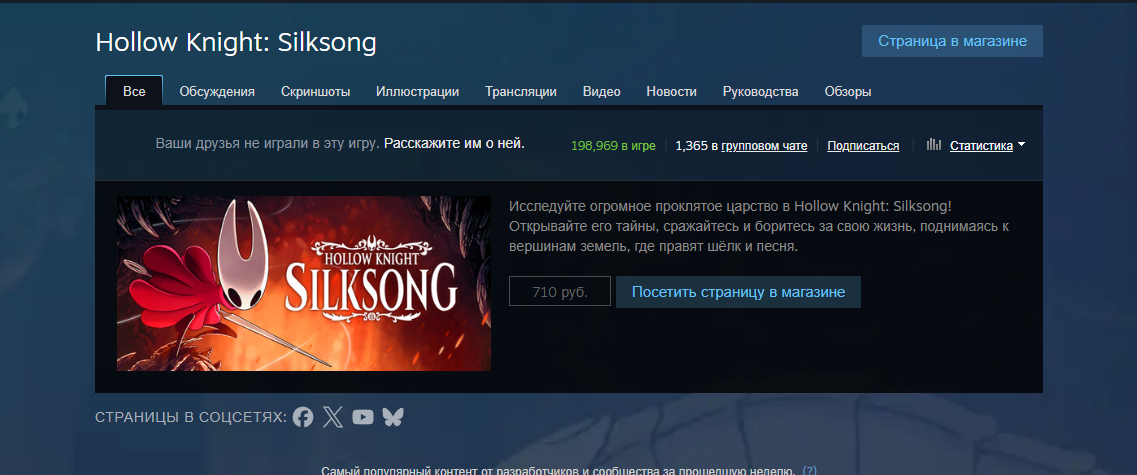Select the Обзоры tab
The height and width of the screenshot is (475, 1137).
(848, 91)
